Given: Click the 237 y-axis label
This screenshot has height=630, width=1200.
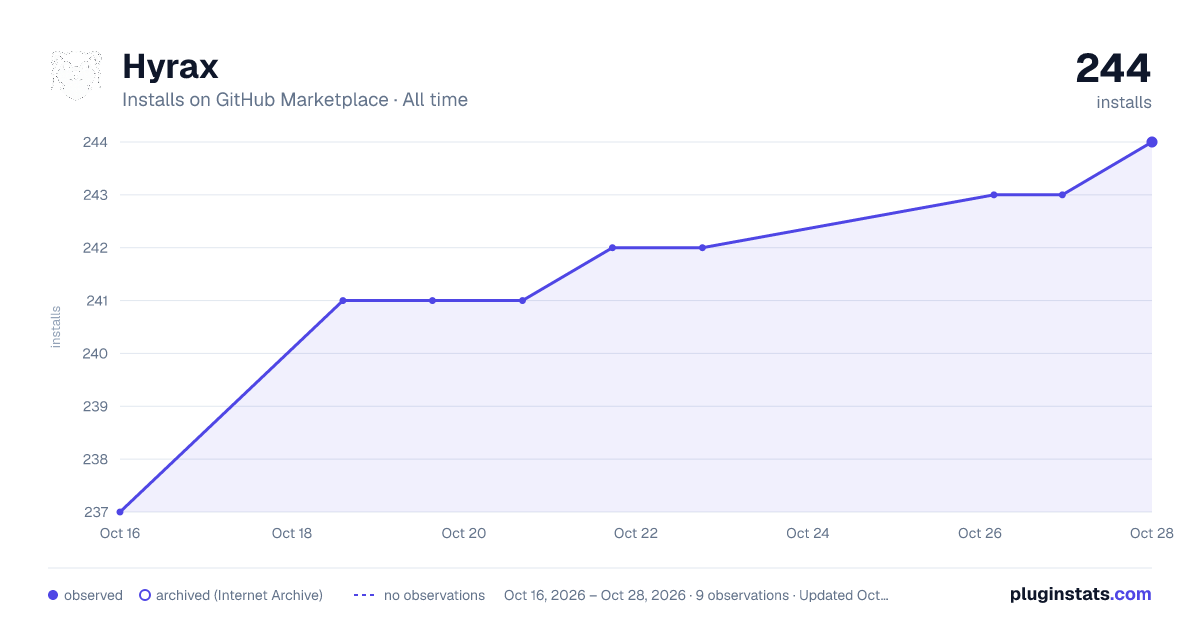Looking at the screenshot, I should coord(96,512).
